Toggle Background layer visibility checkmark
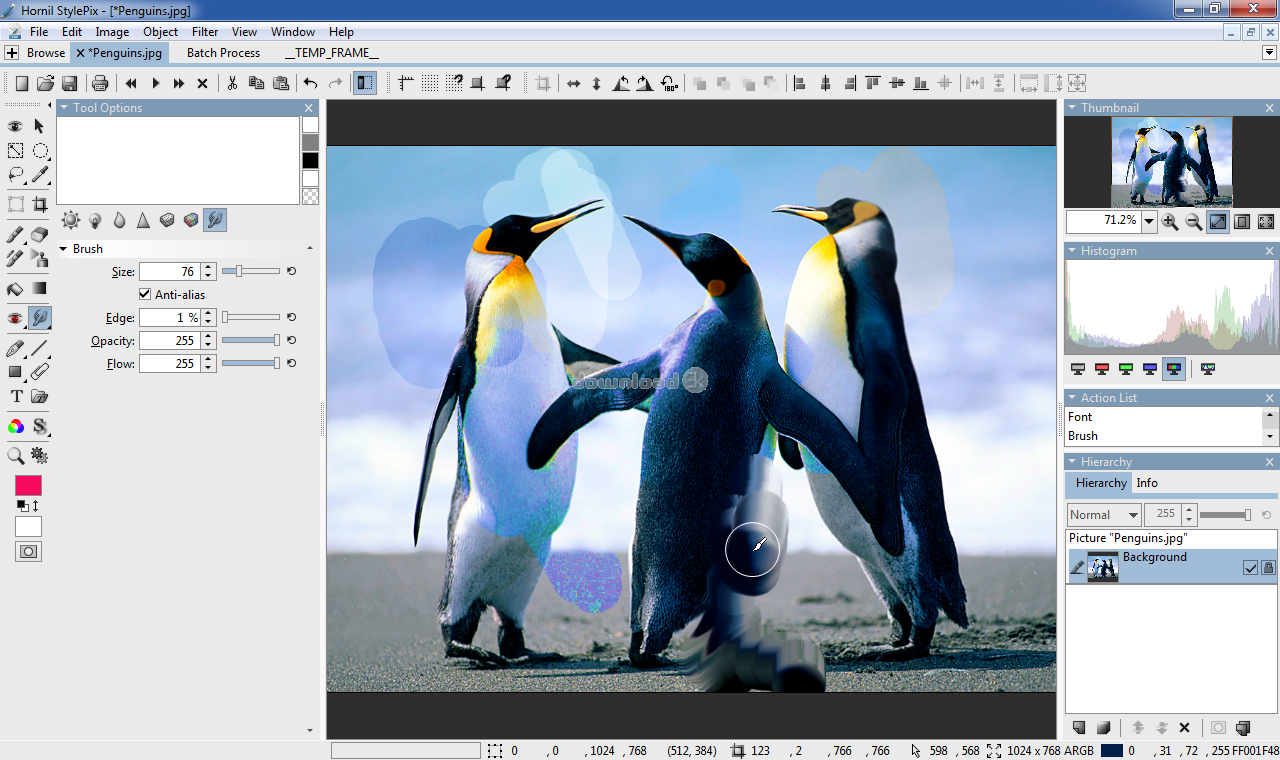The width and height of the screenshot is (1280, 760). (1250, 567)
